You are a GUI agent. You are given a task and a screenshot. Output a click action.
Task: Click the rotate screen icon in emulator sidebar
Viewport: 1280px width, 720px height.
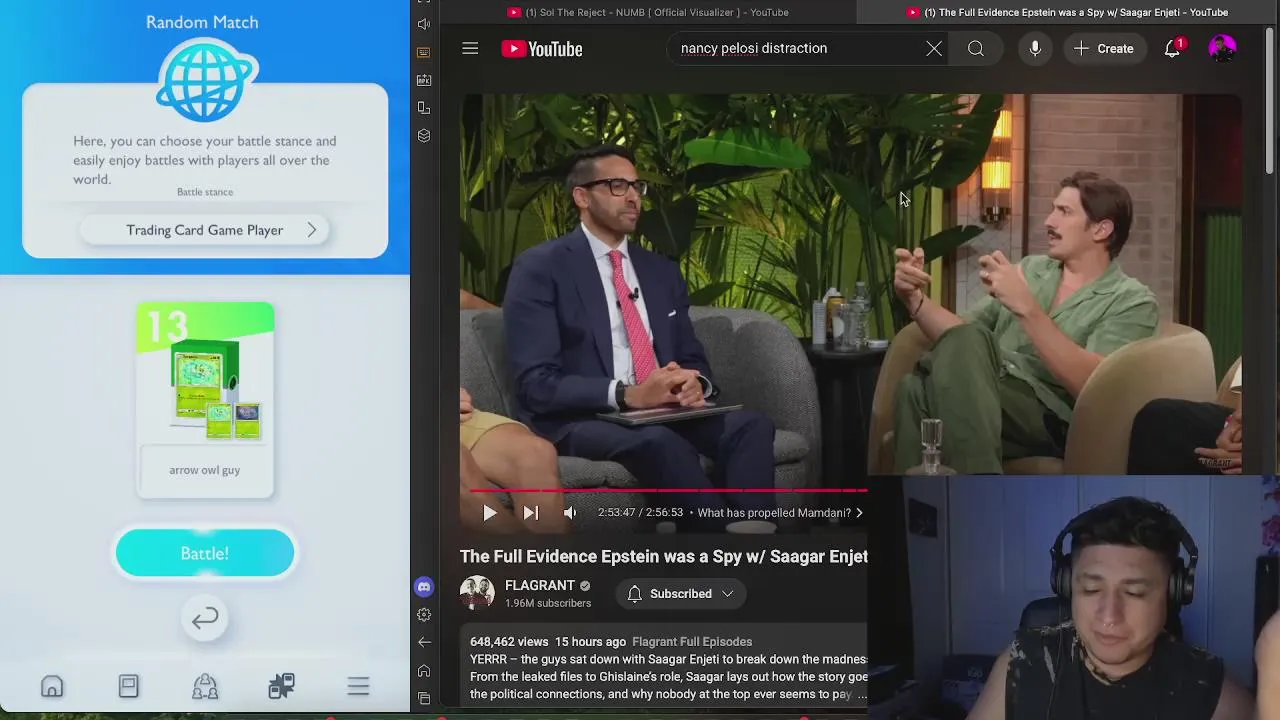click(x=424, y=108)
